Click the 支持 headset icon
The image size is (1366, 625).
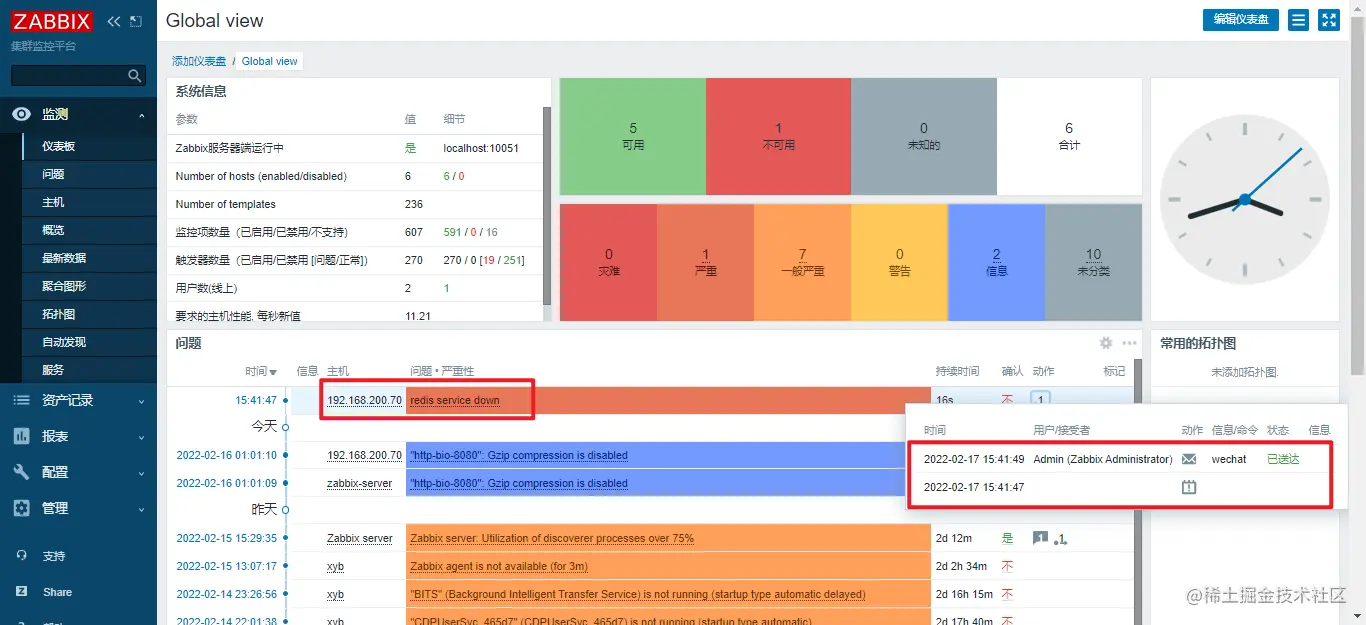pyautogui.click(x=21, y=556)
